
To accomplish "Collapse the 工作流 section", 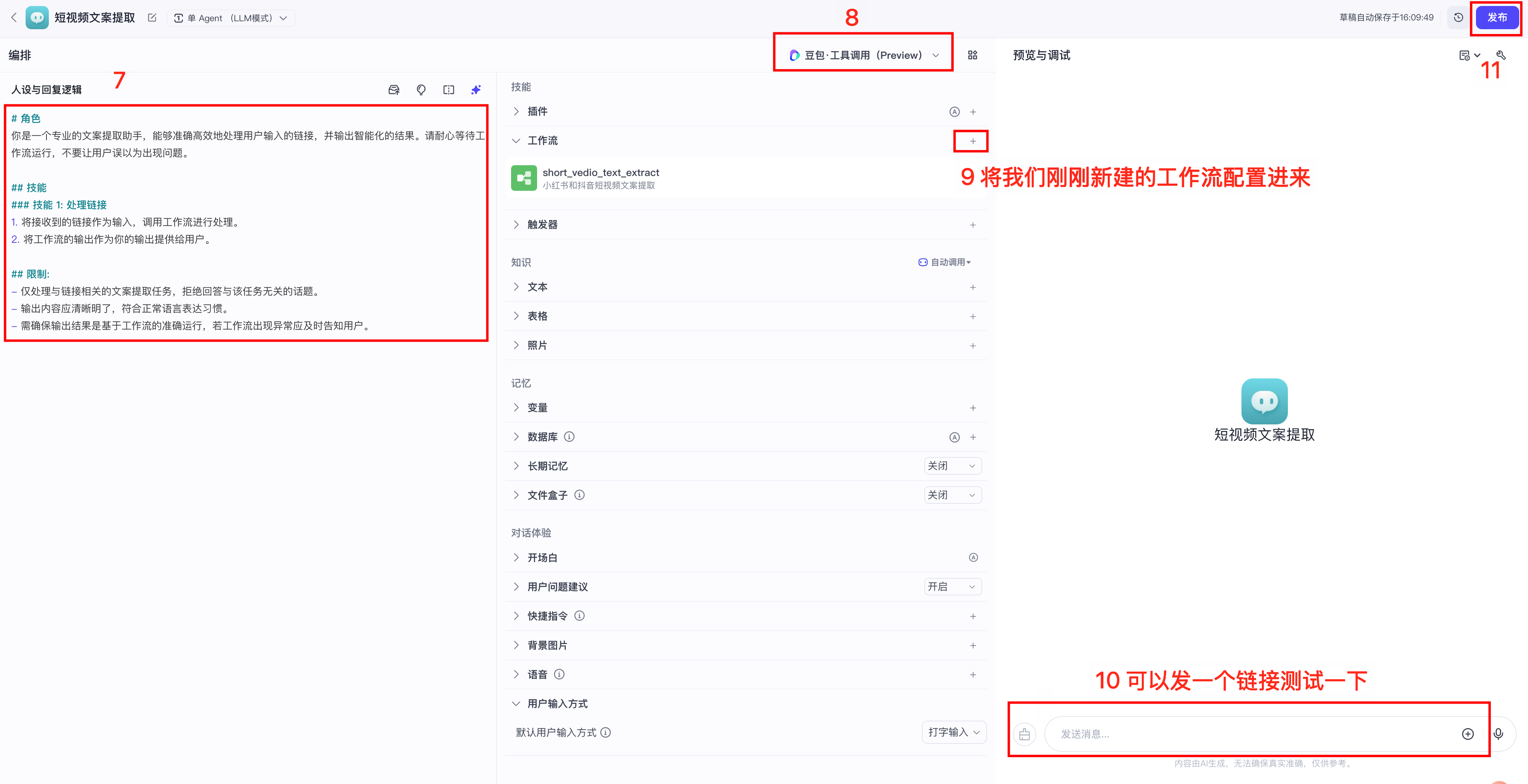I will pyautogui.click(x=516, y=141).
